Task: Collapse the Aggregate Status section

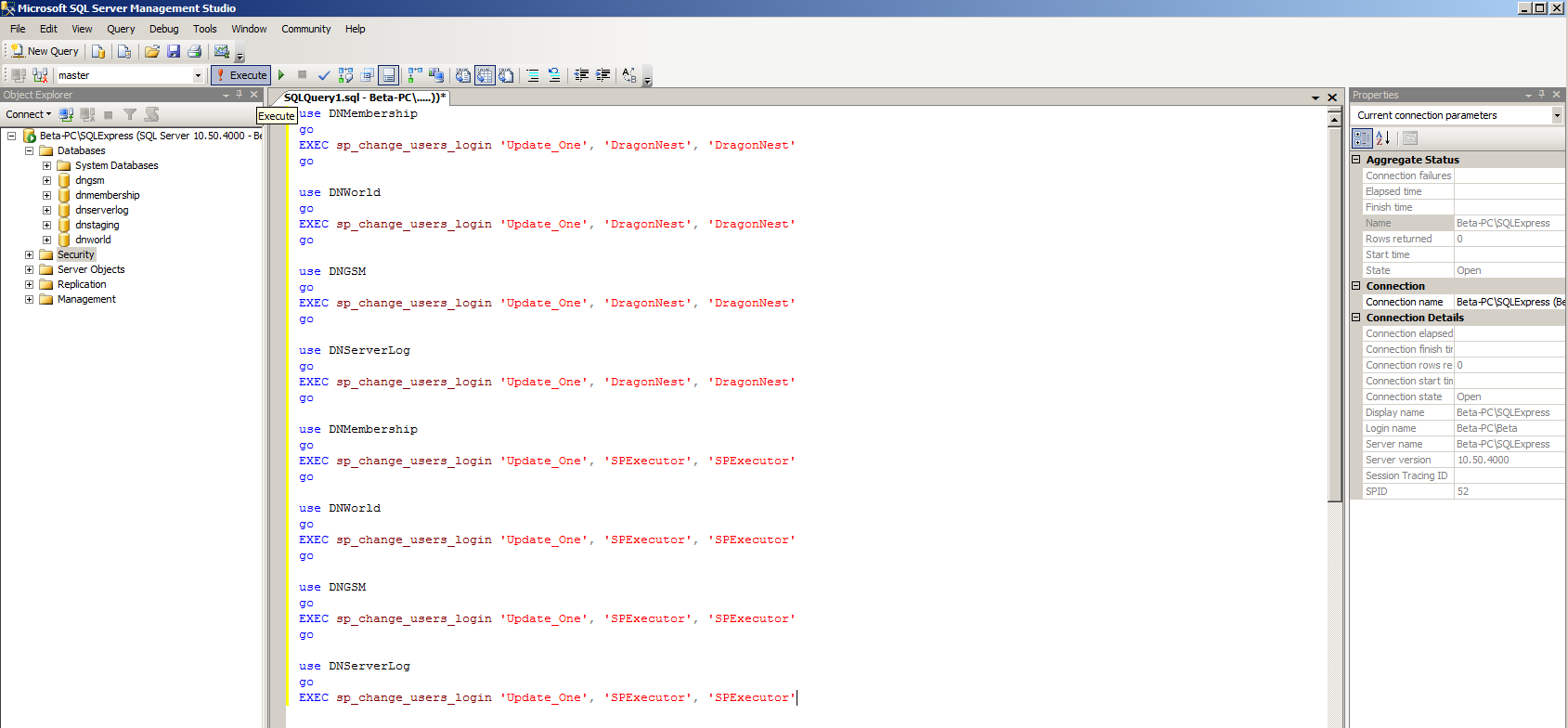Action: 1355,160
